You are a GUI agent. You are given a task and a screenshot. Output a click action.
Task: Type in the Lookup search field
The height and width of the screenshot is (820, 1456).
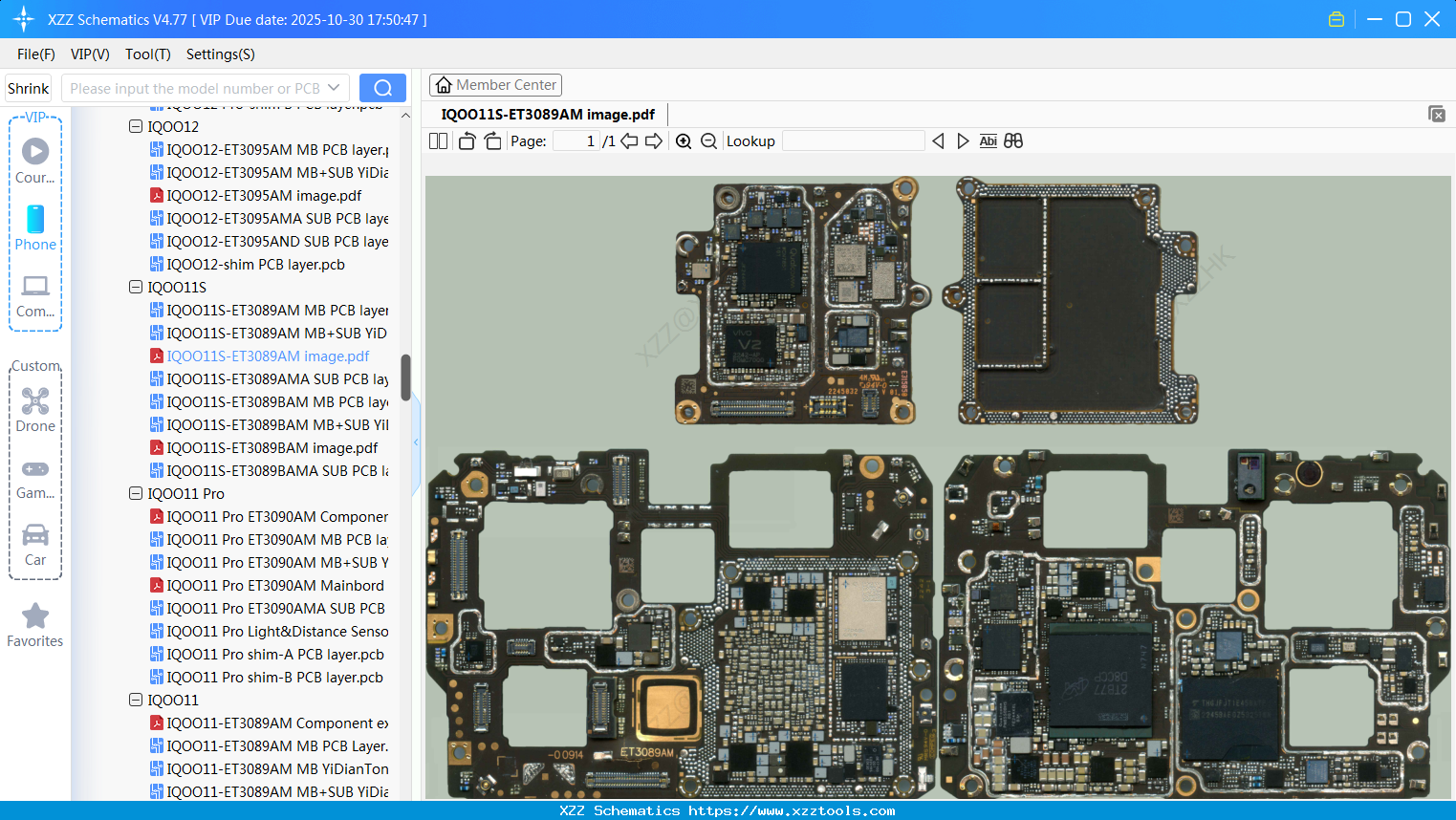pos(853,140)
